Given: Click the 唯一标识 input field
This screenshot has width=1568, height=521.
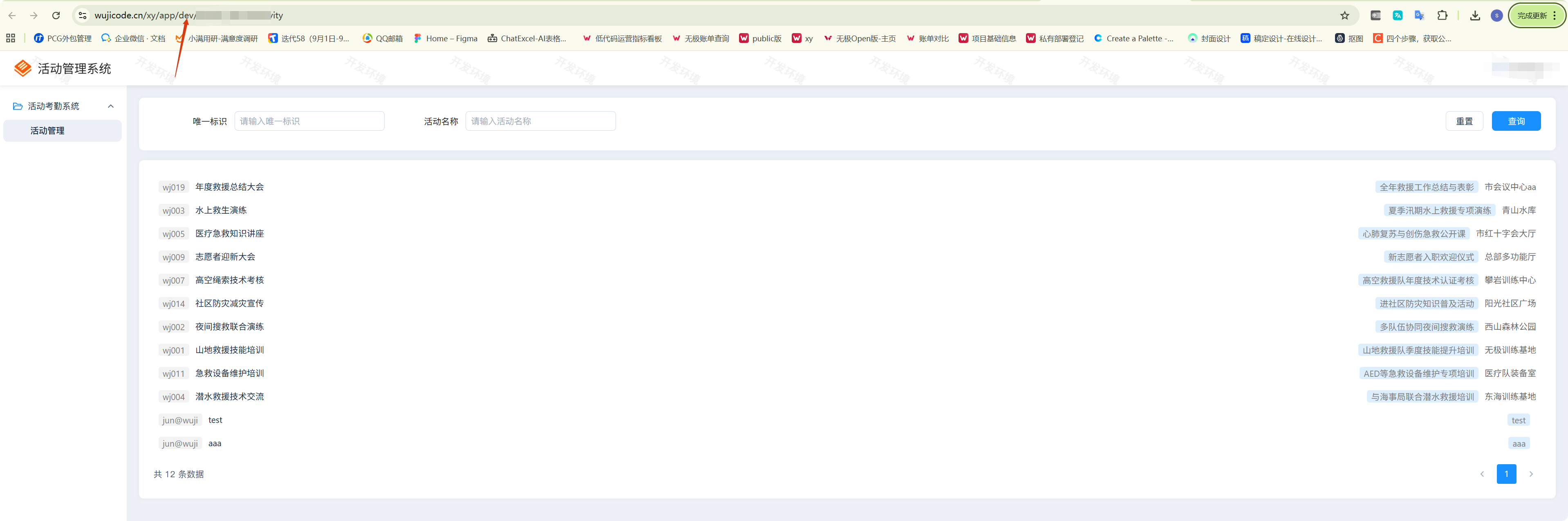Looking at the screenshot, I should pyautogui.click(x=309, y=121).
